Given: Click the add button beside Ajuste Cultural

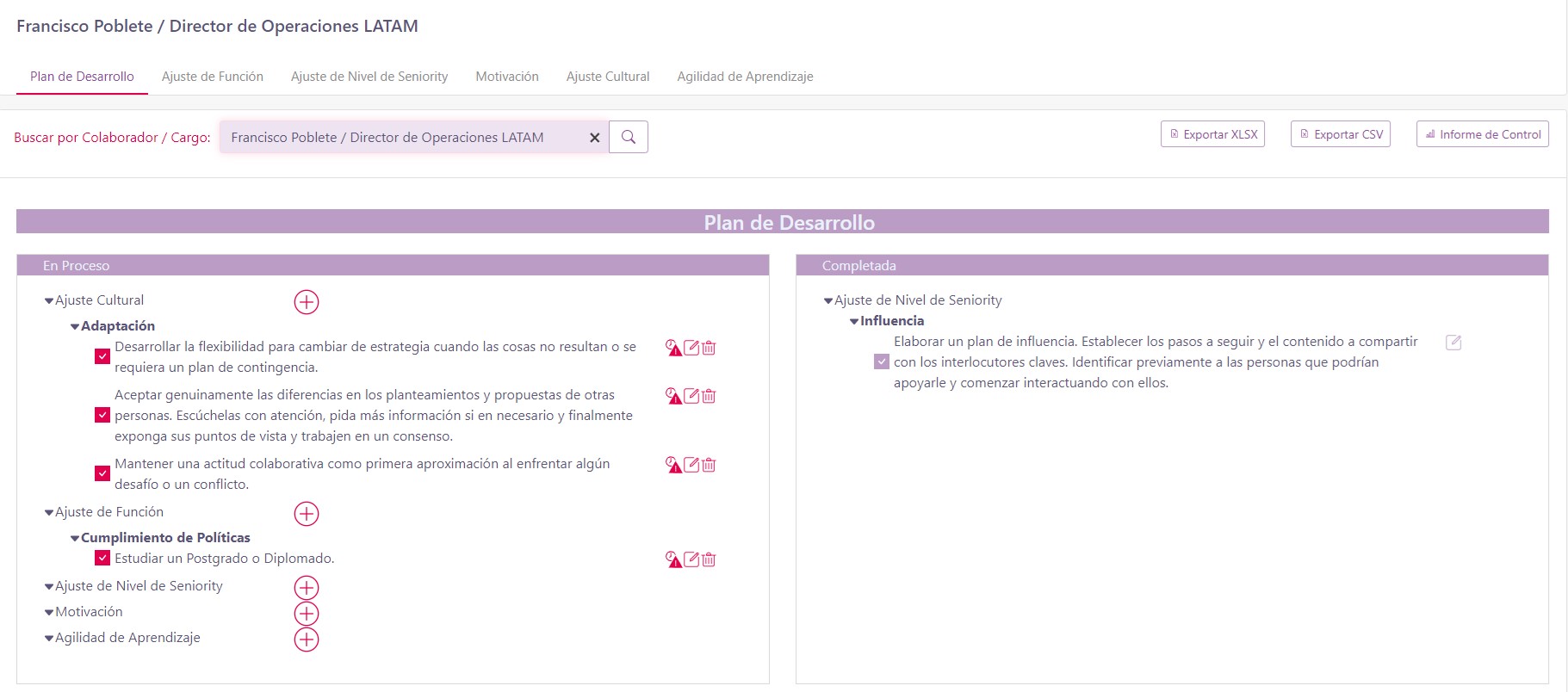Looking at the screenshot, I should pos(307,302).
